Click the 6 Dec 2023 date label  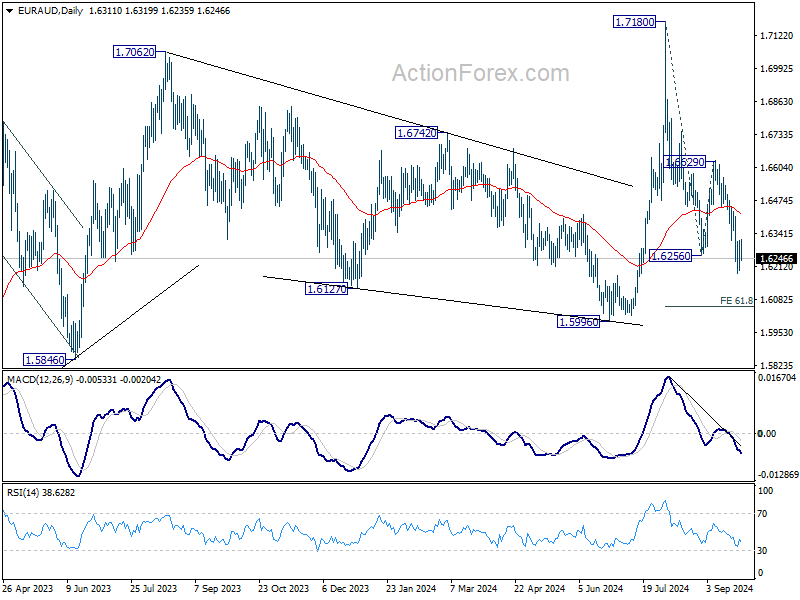pyautogui.click(x=345, y=588)
